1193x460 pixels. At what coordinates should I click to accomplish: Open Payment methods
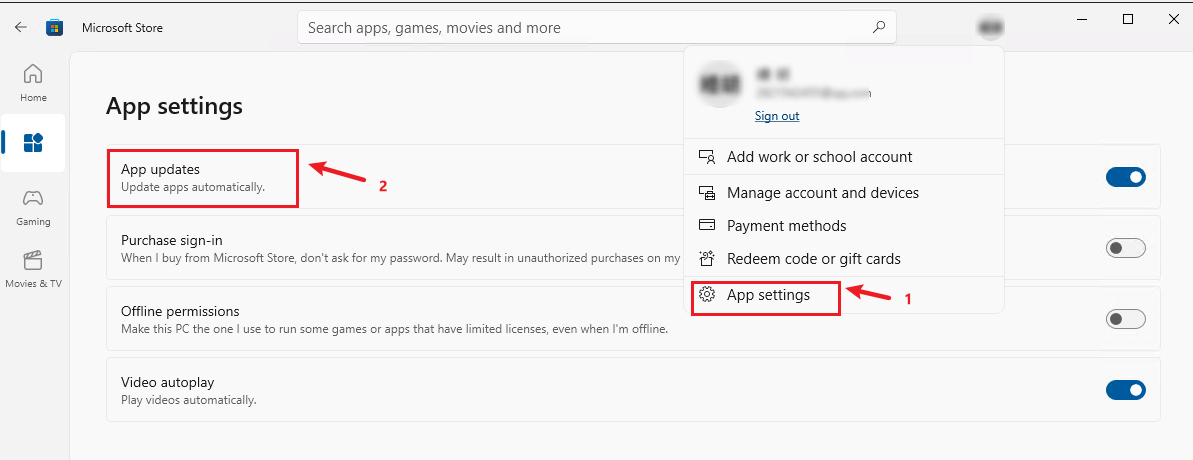coord(844,226)
